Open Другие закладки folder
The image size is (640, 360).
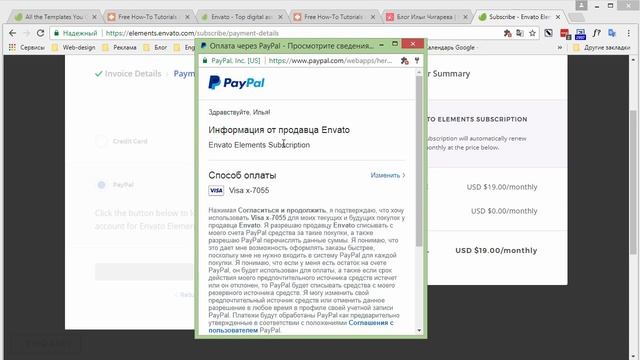(x=602, y=47)
